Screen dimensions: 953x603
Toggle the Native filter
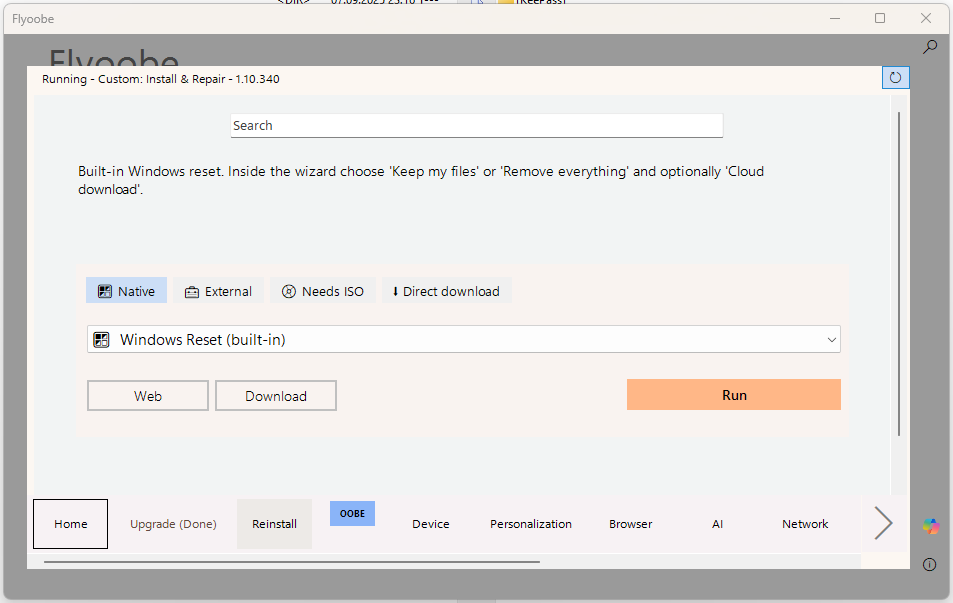click(126, 291)
